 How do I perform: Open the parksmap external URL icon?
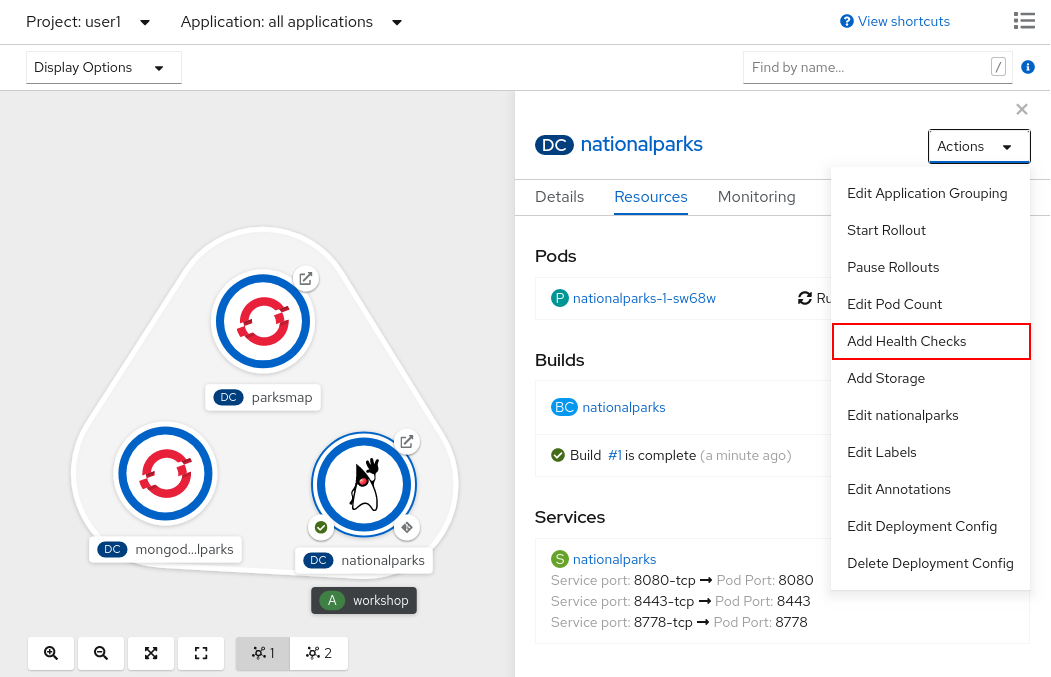[306, 279]
